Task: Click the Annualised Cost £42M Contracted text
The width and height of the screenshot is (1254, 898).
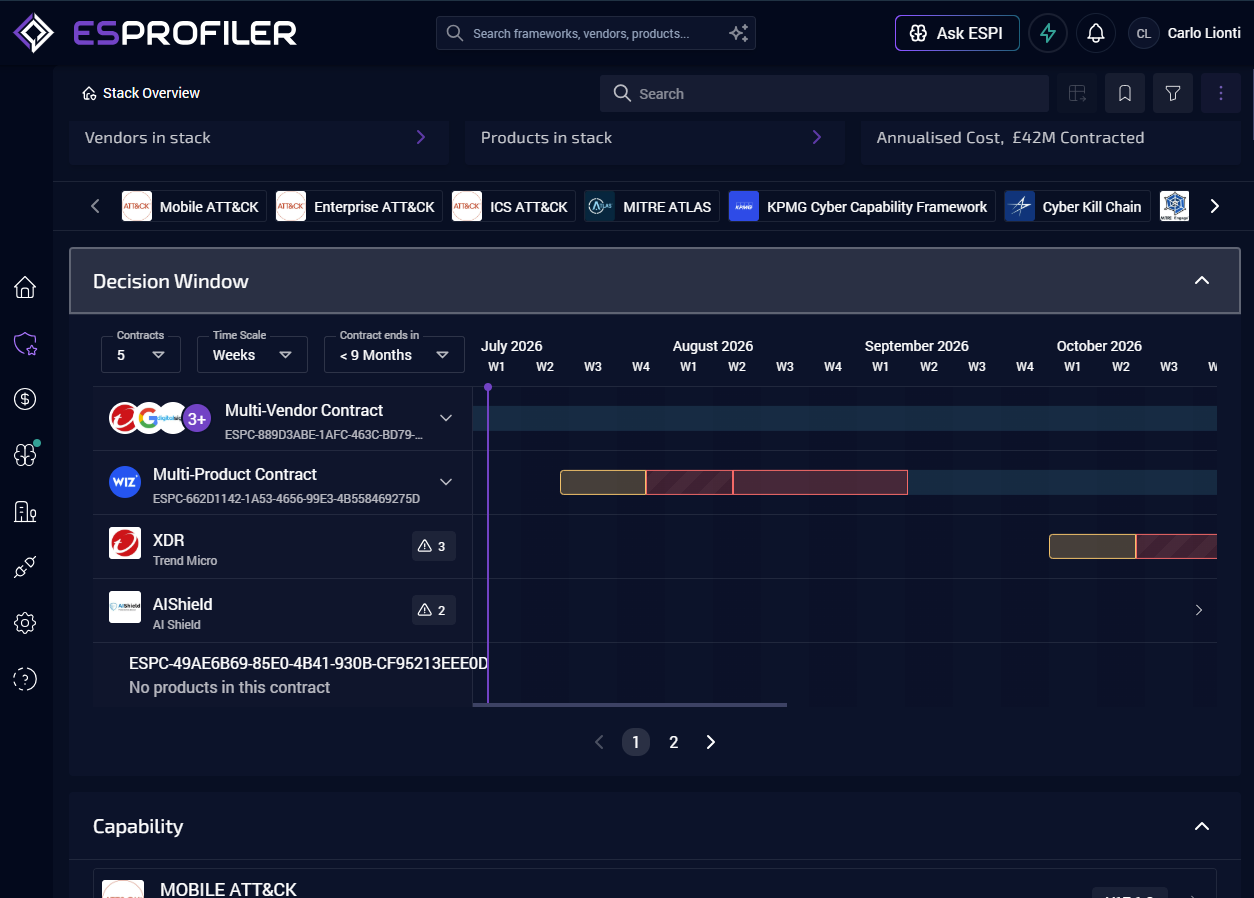Action: pos(1010,138)
